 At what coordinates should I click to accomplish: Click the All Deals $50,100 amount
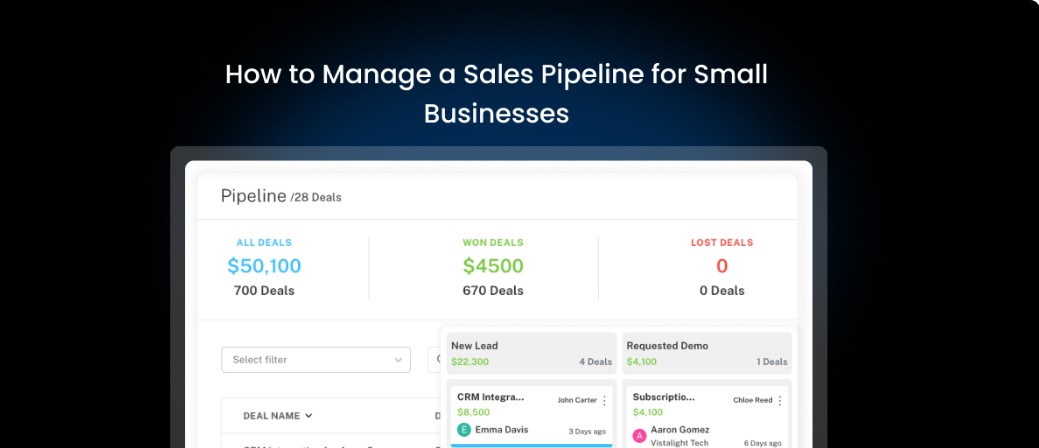264,266
